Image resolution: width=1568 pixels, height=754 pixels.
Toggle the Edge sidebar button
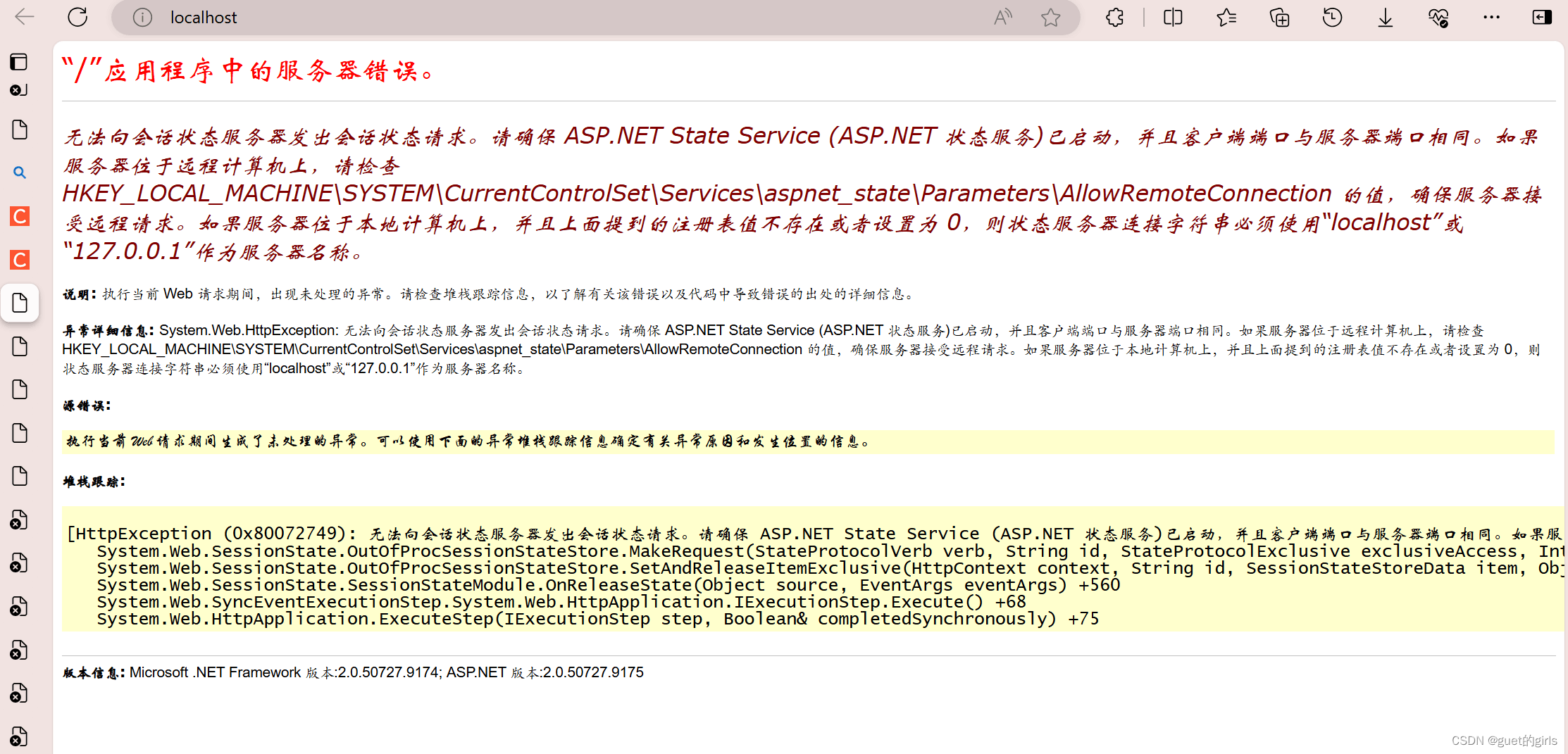click(x=1542, y=18)
